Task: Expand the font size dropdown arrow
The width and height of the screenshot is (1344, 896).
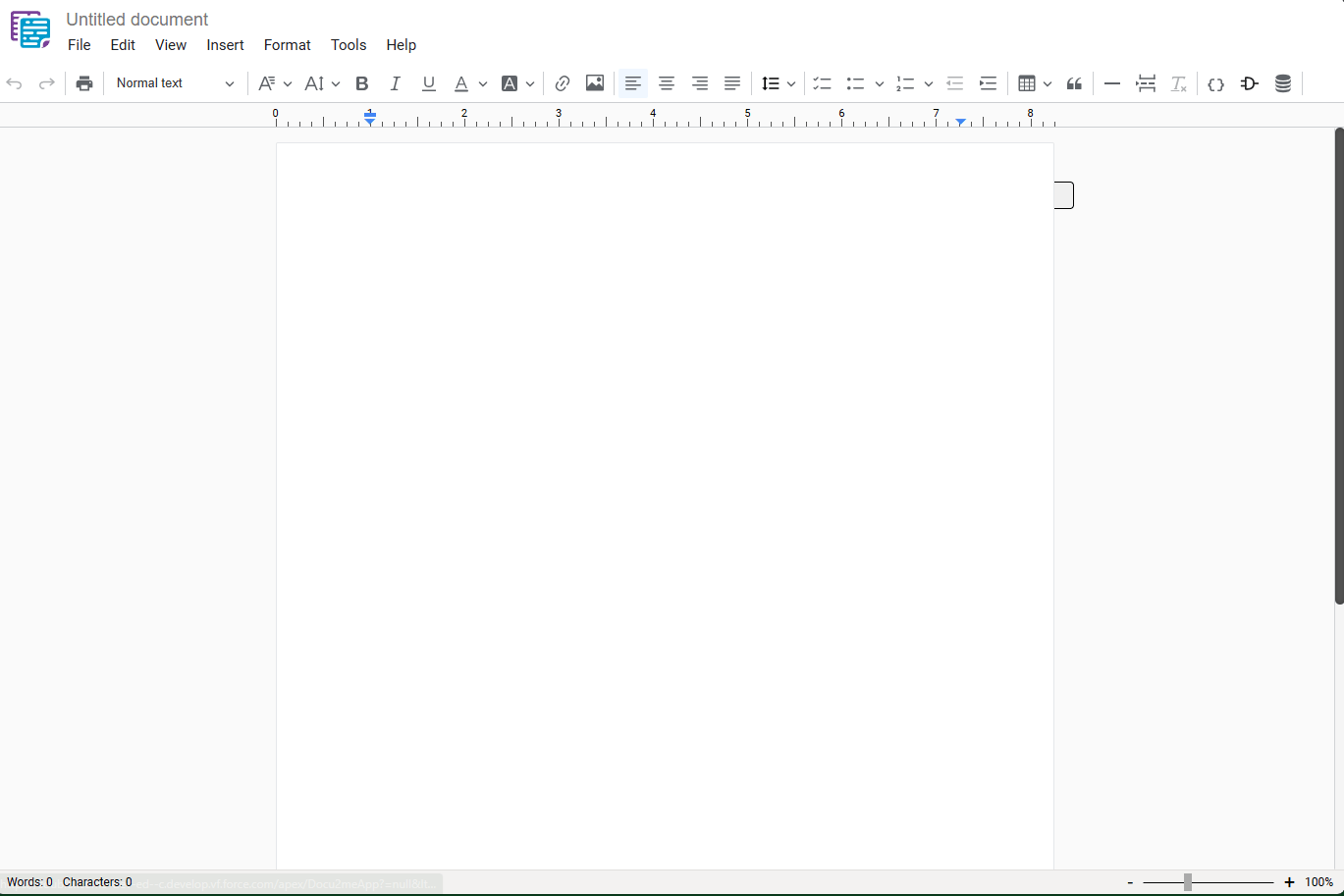Action: [x=336, y=84]
